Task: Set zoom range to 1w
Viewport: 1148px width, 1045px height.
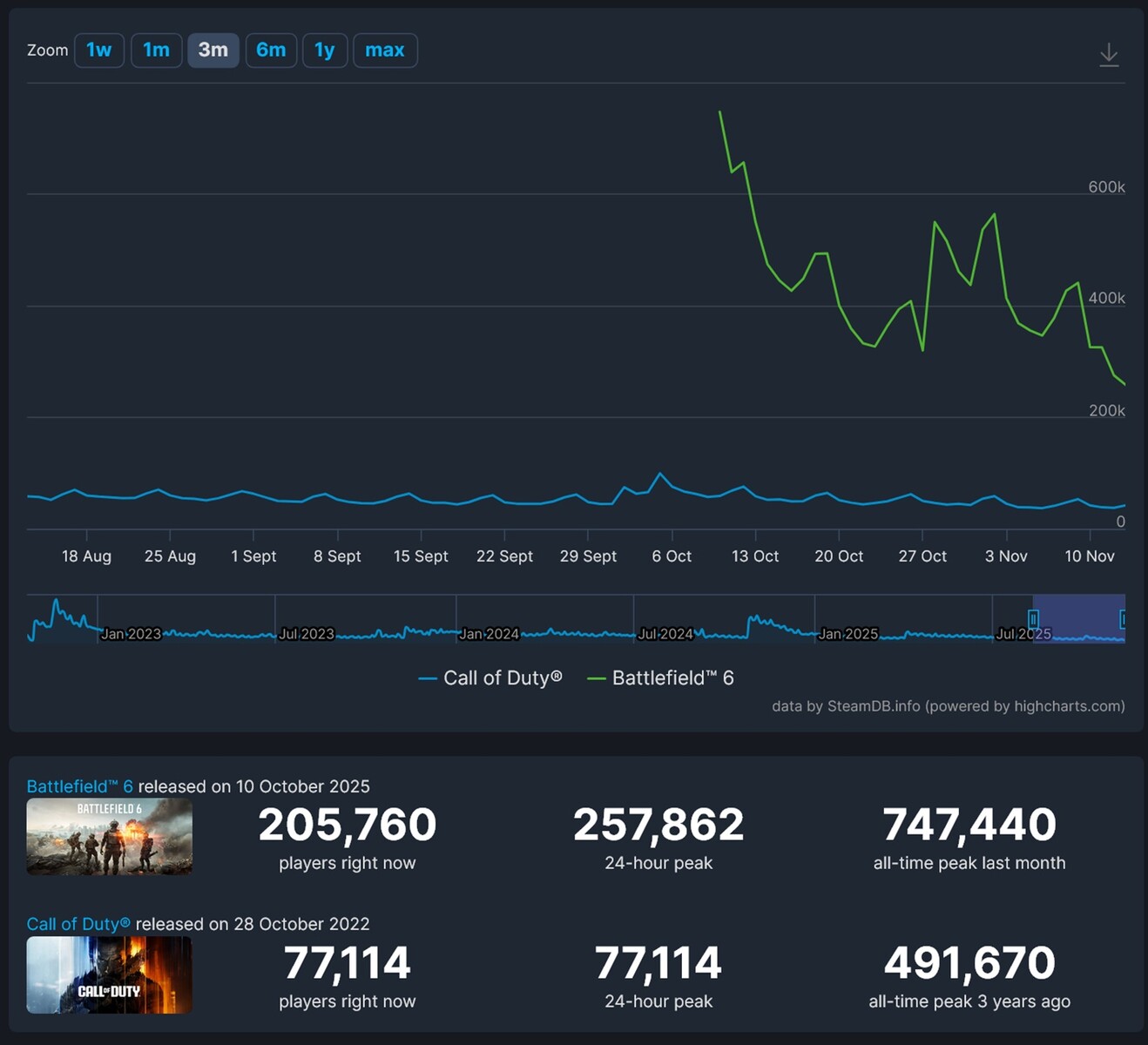Action: (99, 51)
